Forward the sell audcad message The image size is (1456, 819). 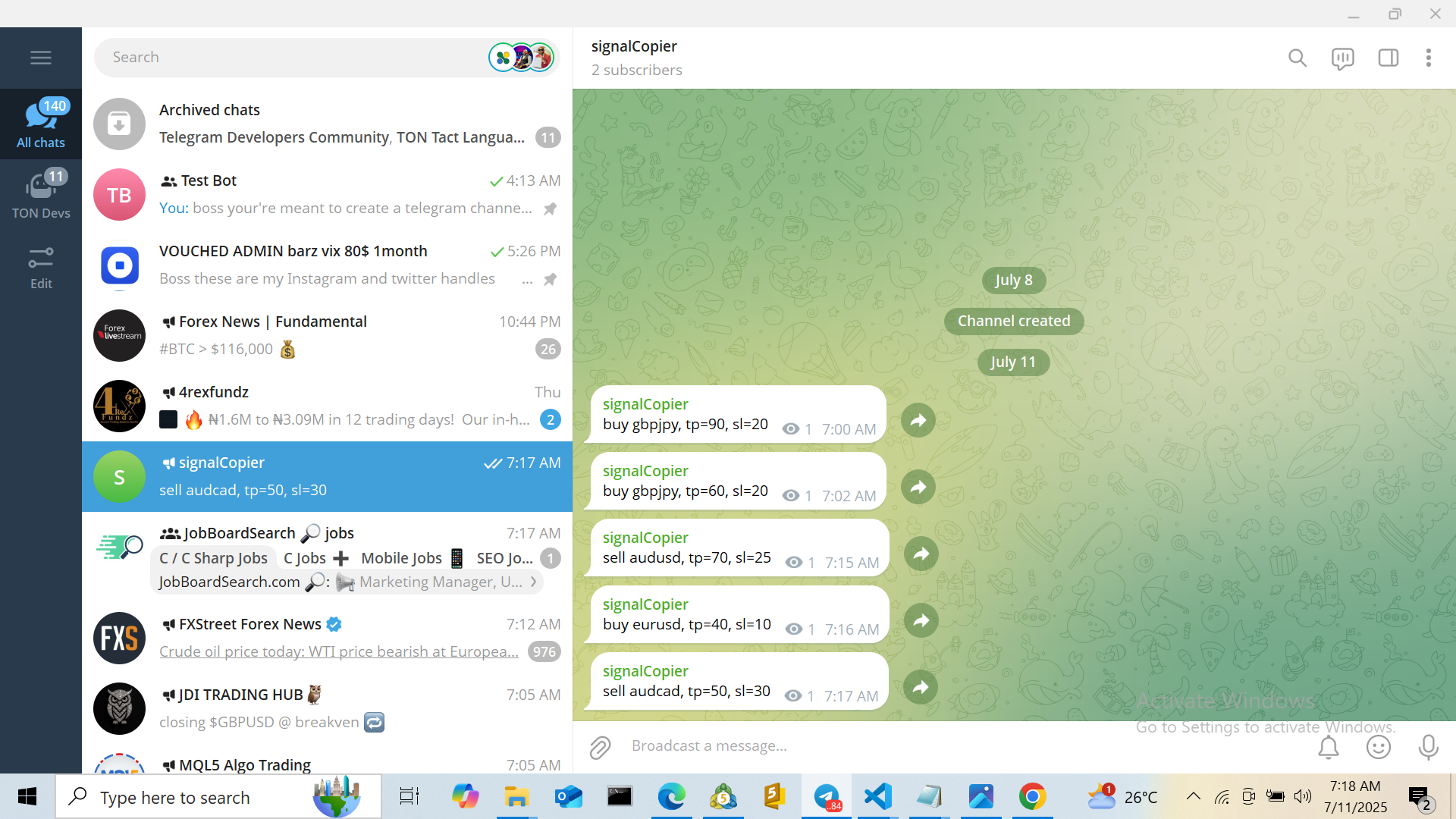pos(921,687)
